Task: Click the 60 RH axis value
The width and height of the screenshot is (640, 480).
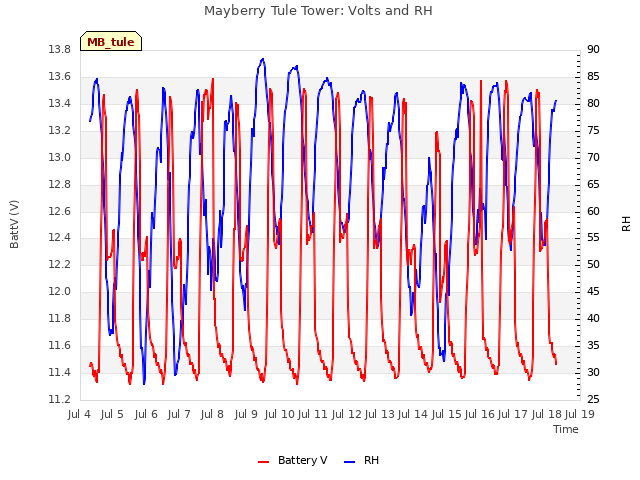Action: [593, 211]
